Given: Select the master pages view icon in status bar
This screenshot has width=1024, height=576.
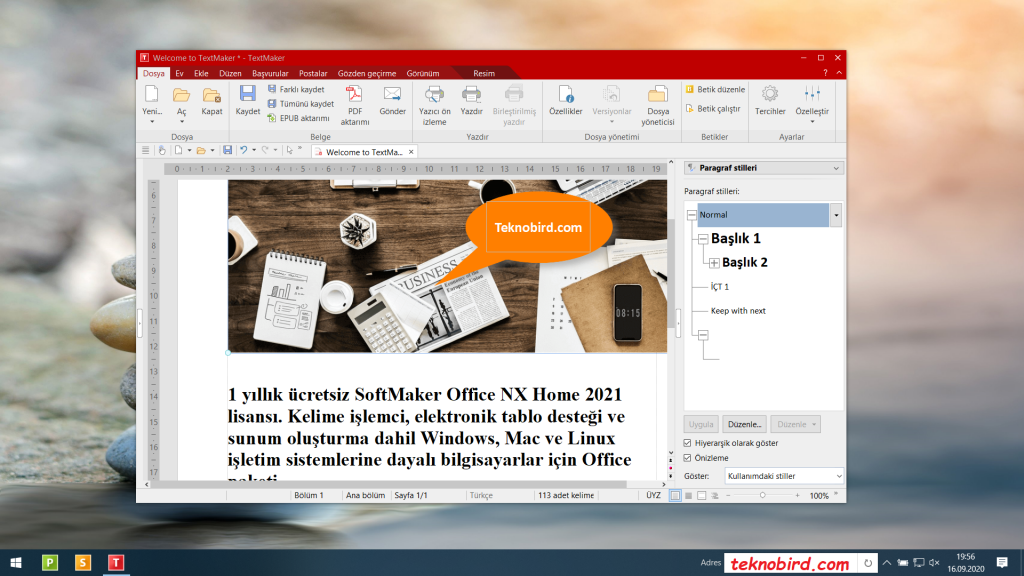Looking at the screenshot, I should tap(688, 496).
